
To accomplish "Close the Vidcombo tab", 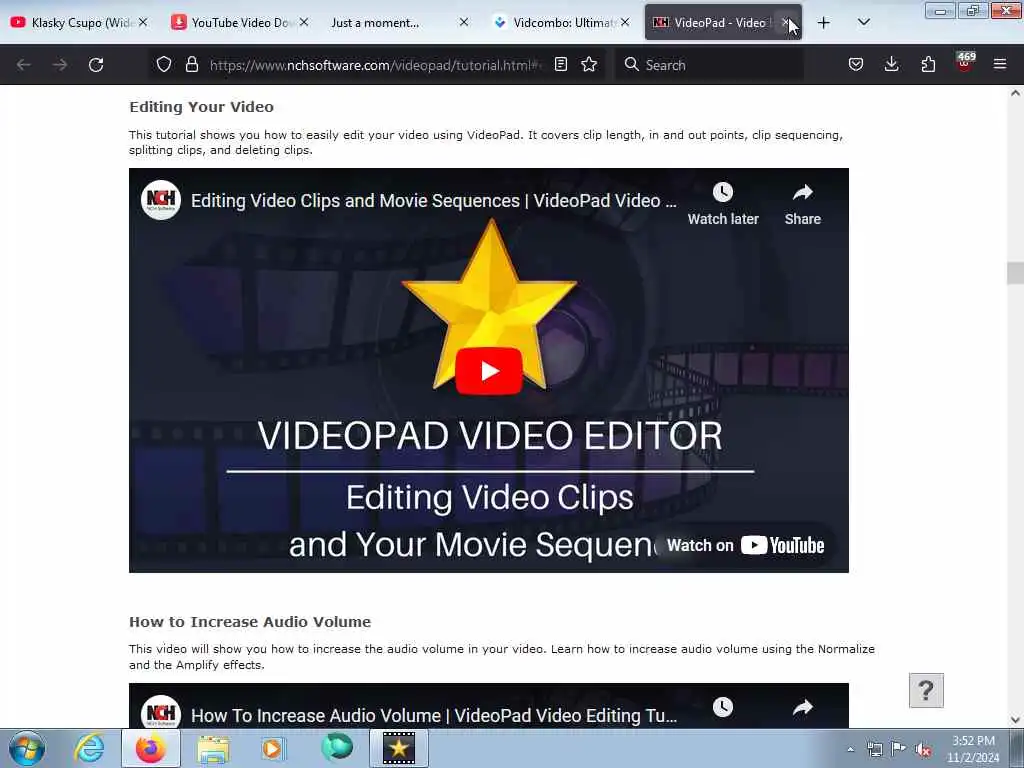I will pos(625,23).
